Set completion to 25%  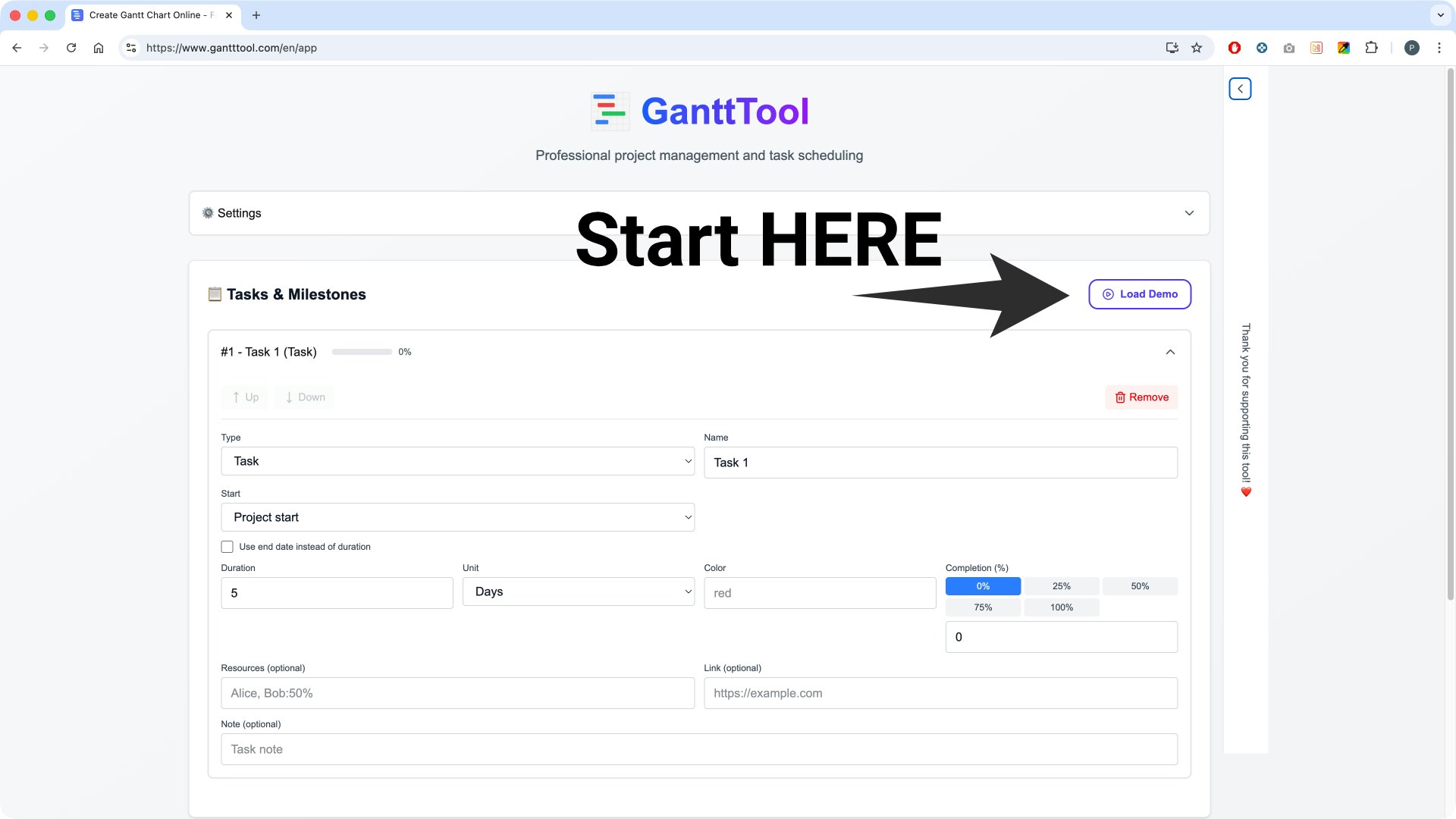point(1061,586)
